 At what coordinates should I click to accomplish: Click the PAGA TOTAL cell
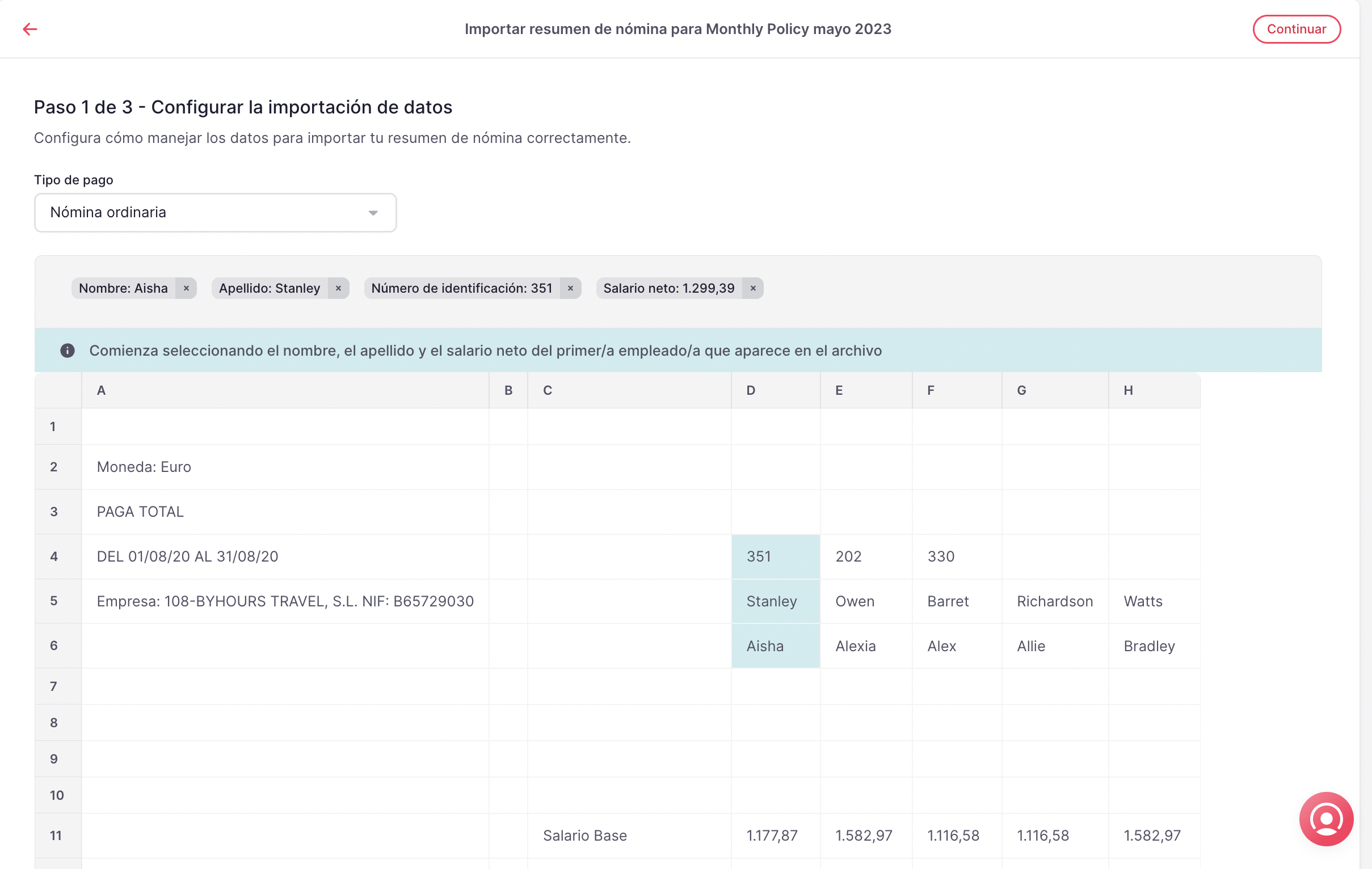pos(285,512)
